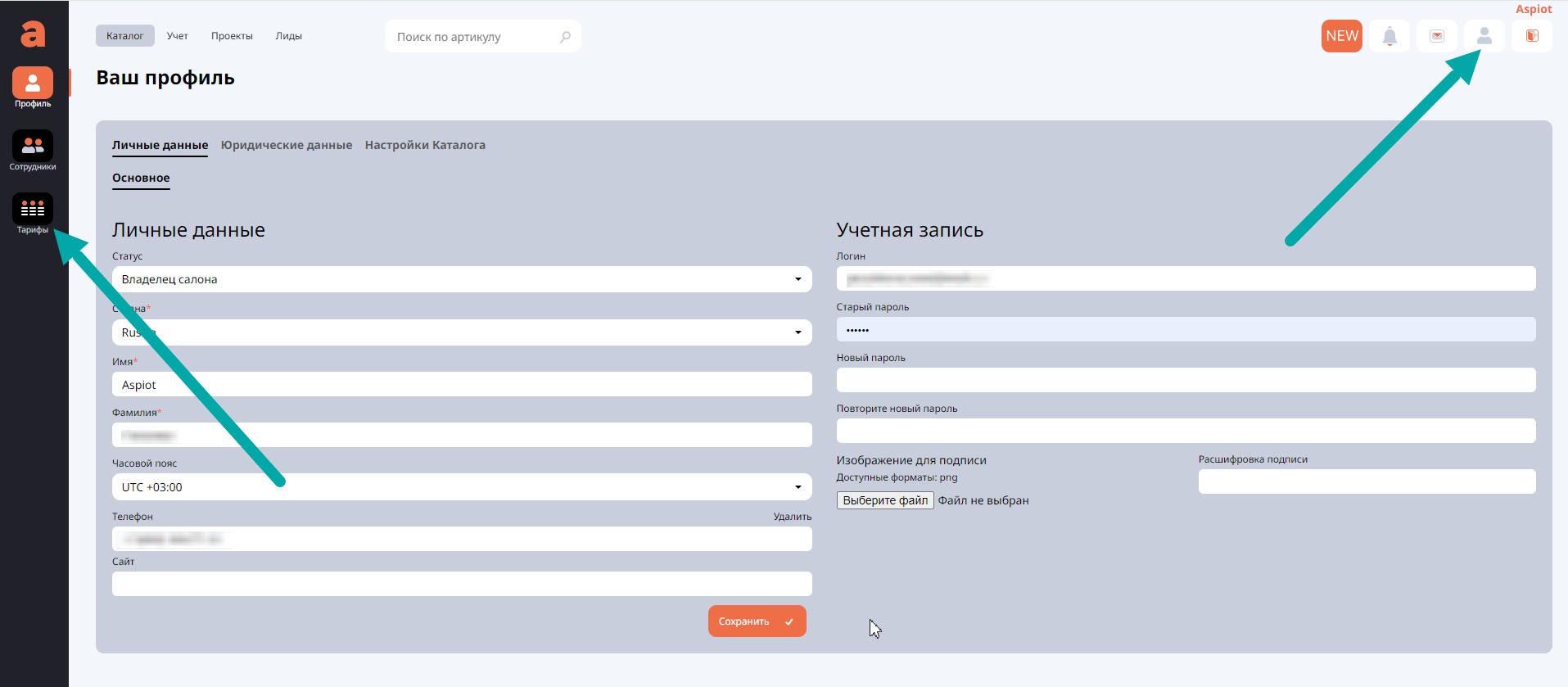Click the user account icon

point(1484,36)
